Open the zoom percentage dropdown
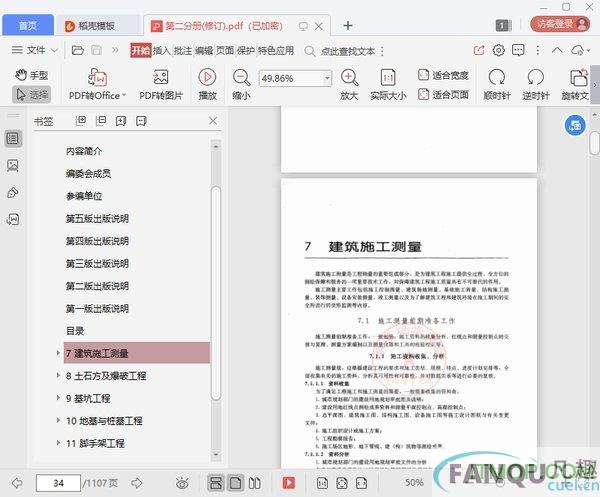 click(x=328, y=78)
